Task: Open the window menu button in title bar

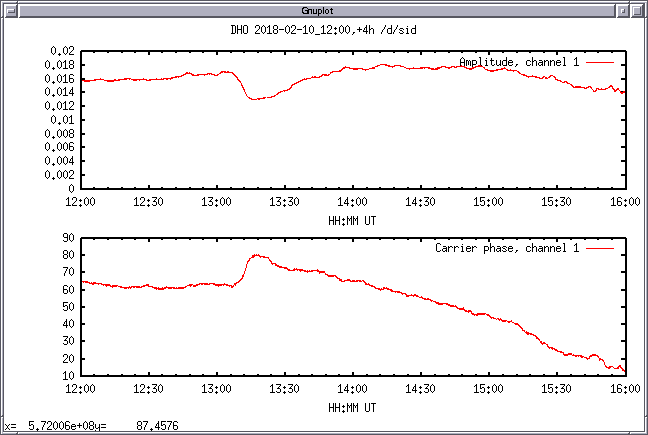Action: tap(9, 9)
